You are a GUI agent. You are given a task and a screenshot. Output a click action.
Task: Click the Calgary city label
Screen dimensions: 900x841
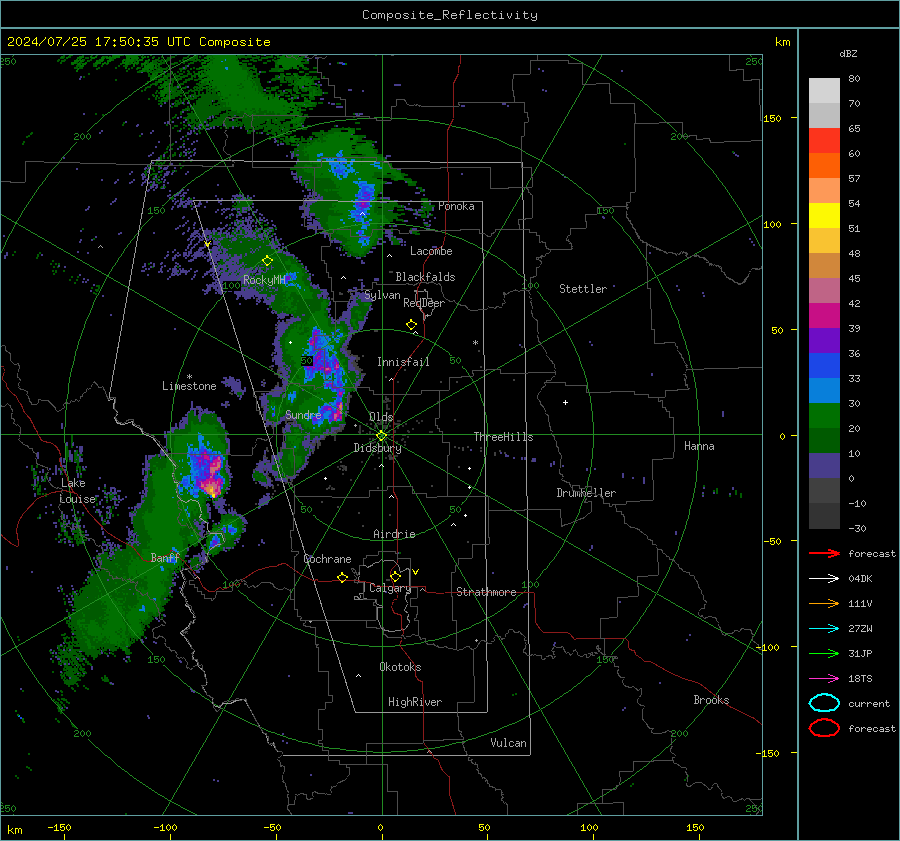tap(390, 588)
